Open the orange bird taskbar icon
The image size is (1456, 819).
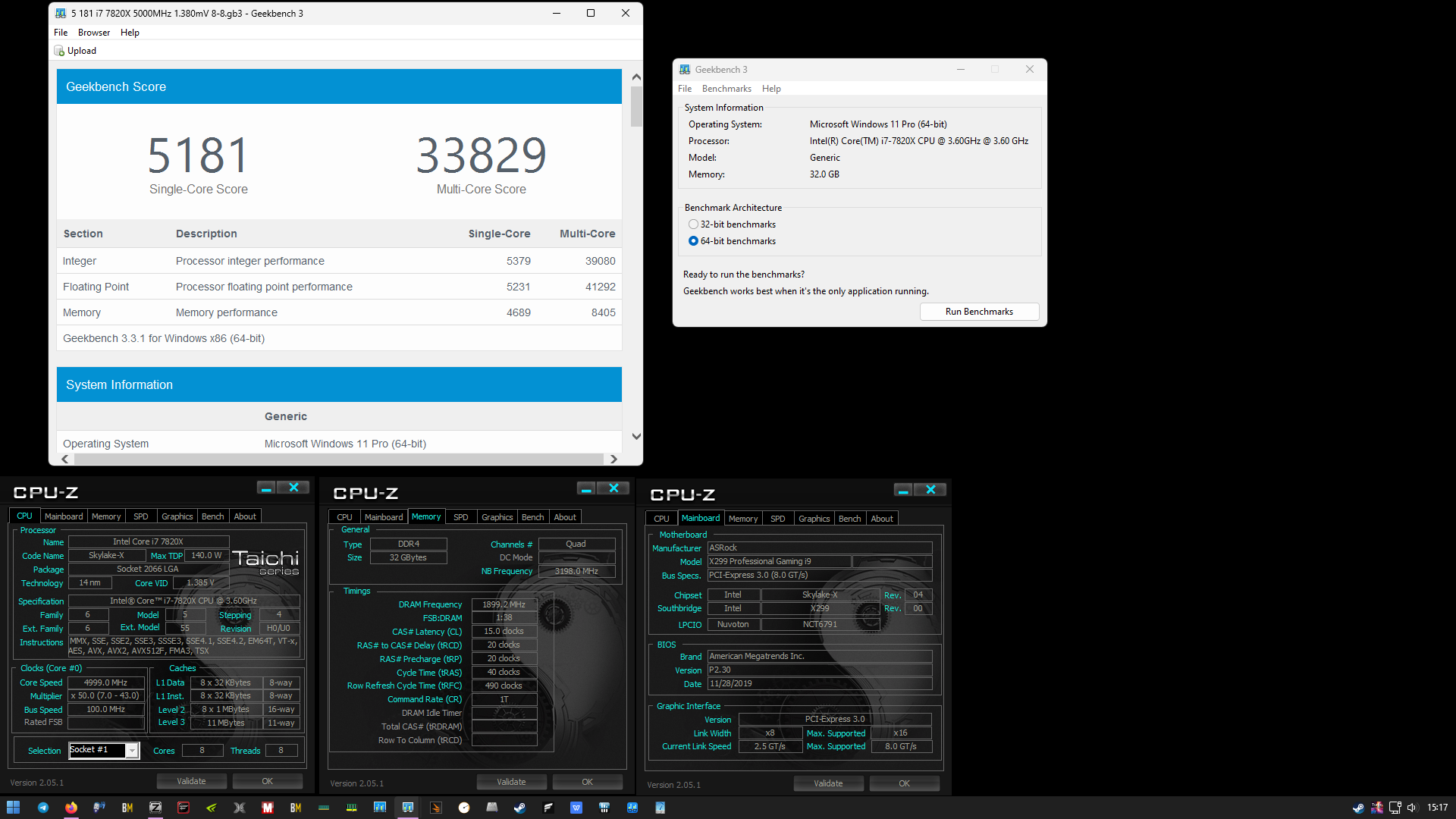436,808
